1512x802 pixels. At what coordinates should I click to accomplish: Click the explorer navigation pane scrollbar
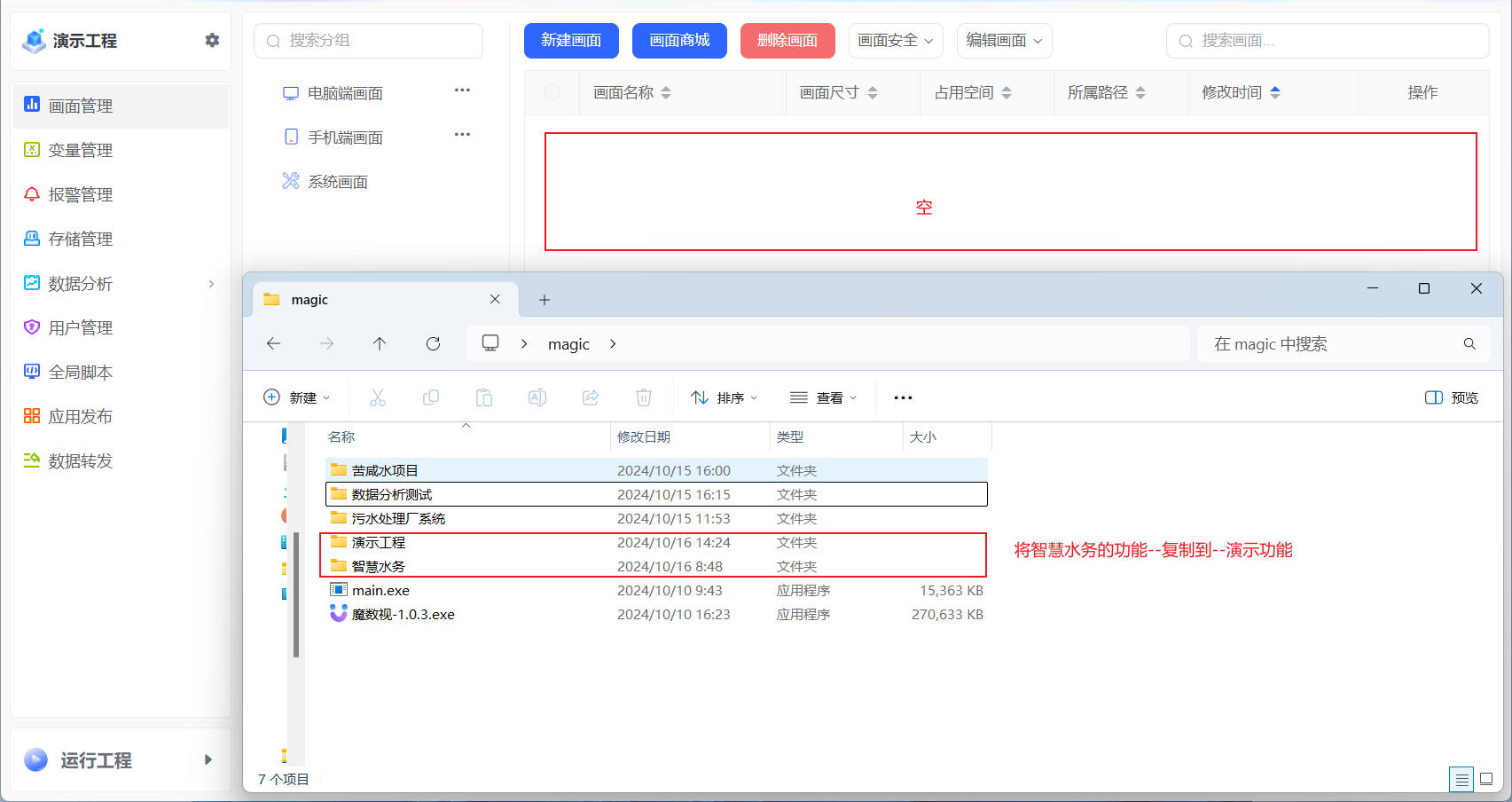(296, 594)
